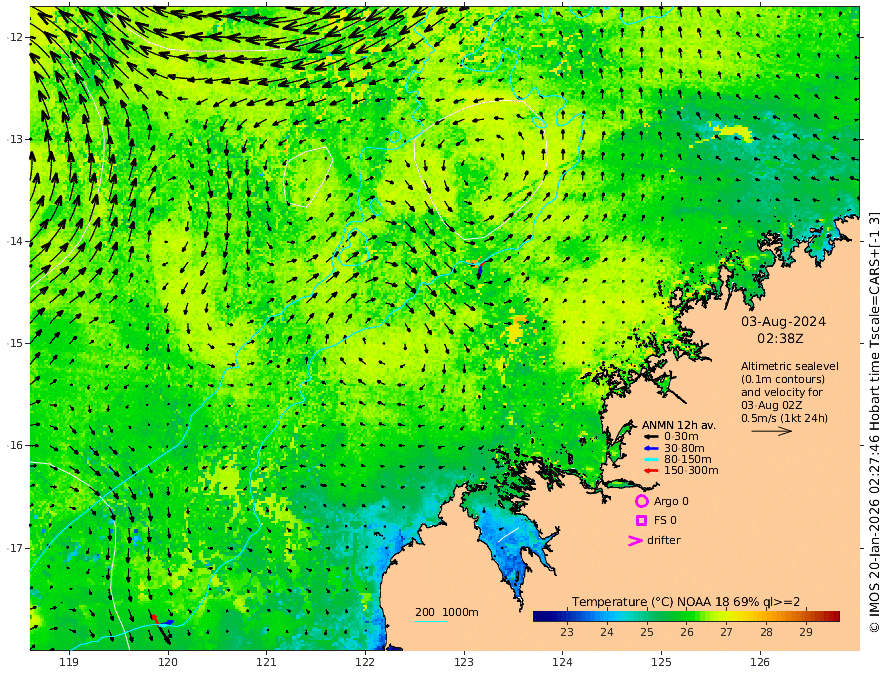This screenshot has width=880, height=680.
Task: Click the longitude axis label 124
Action: (562, 662)
